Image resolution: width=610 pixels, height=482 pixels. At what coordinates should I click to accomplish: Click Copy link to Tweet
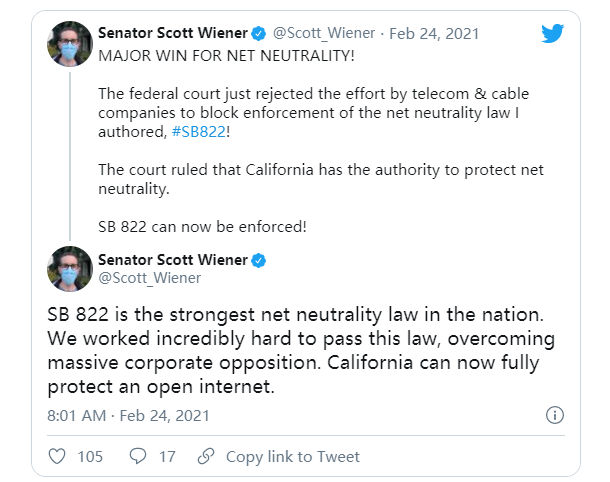coord(292,457)
